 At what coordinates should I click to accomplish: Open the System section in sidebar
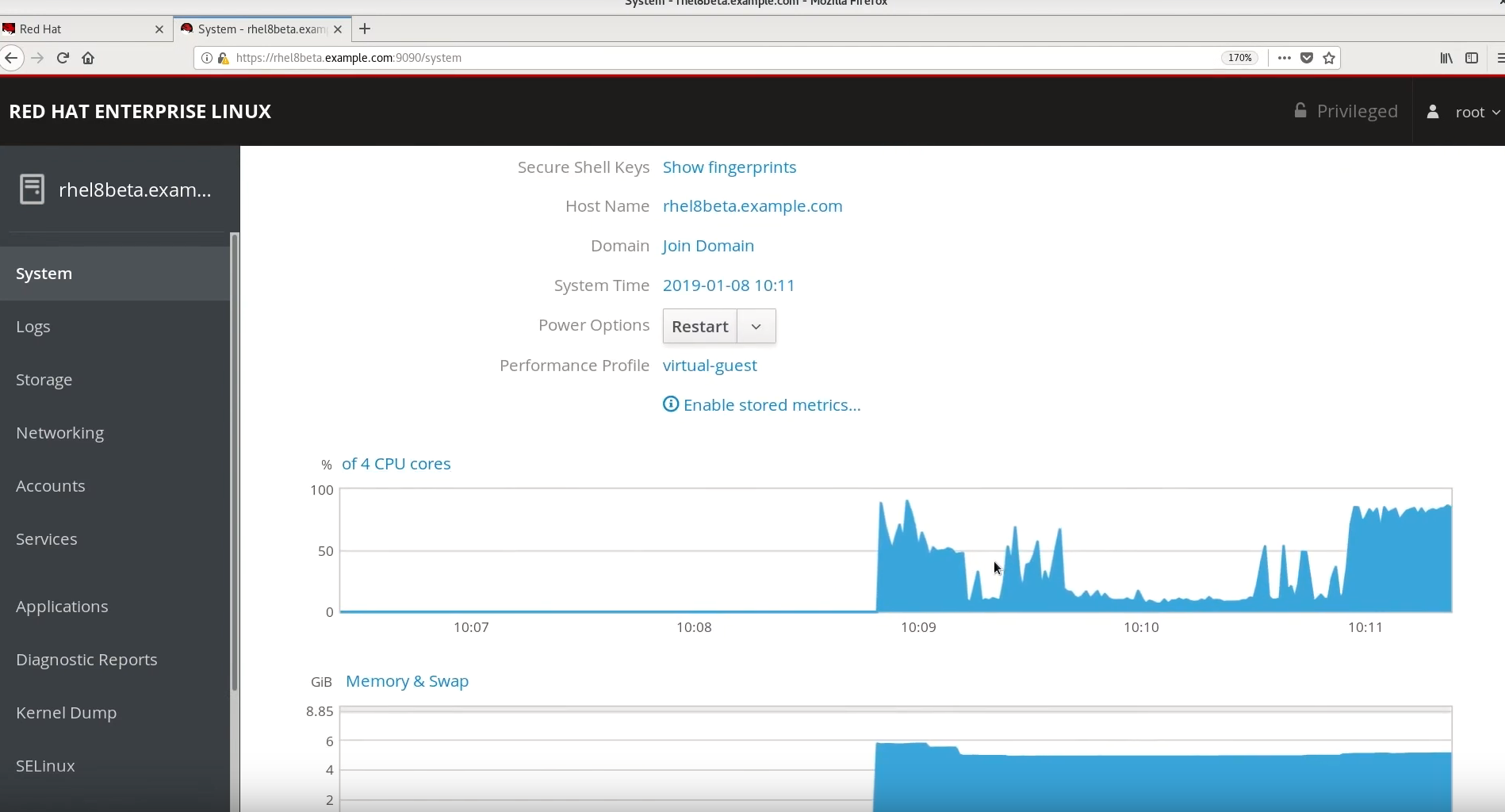(x=115, y=274)
